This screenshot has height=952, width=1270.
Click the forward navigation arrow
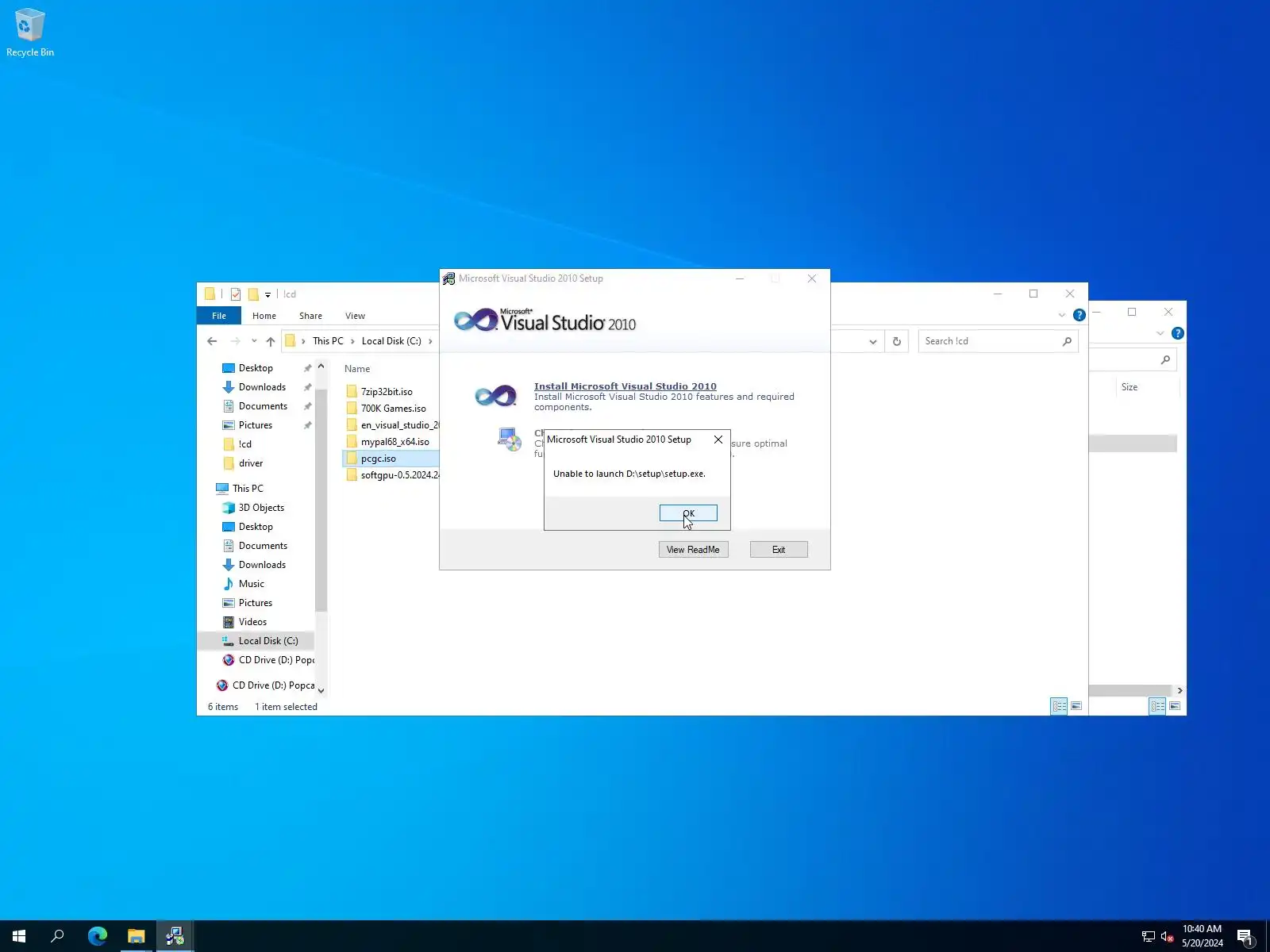(x=235, y=341)
